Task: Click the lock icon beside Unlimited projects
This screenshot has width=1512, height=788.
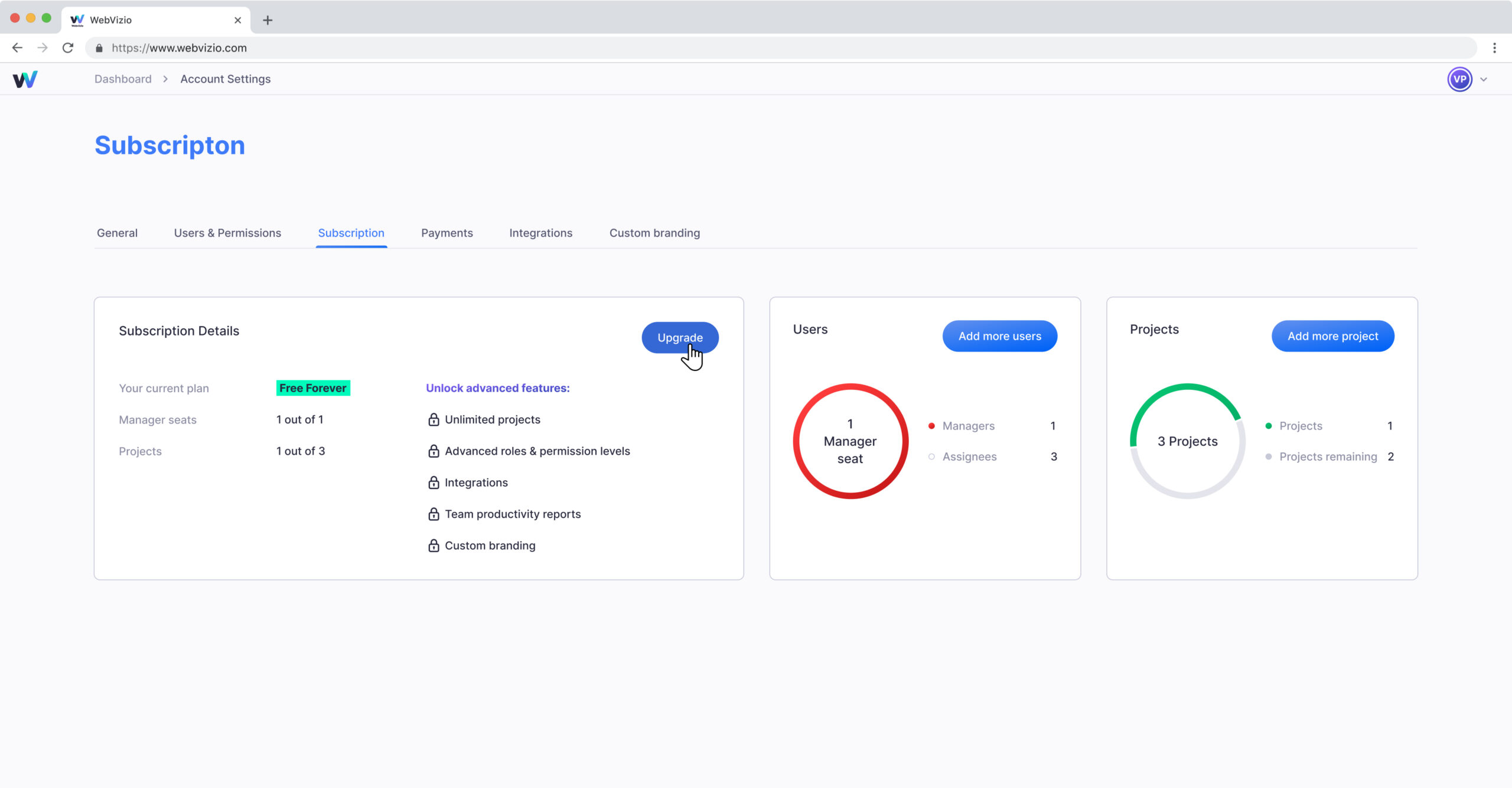Action: tap(434, 419)
